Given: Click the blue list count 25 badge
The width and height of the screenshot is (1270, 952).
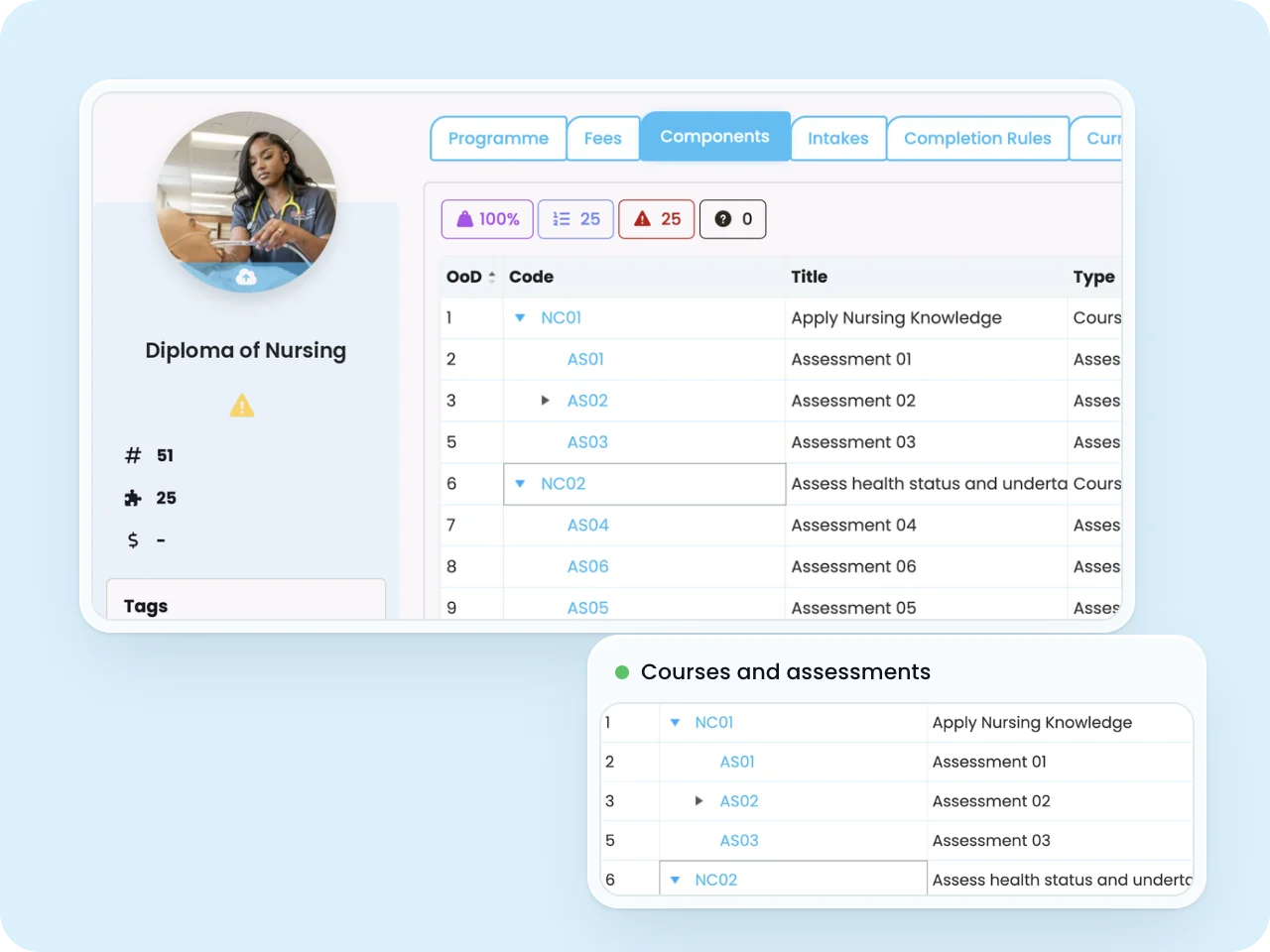Looking at the screenshot, I should pos(575,219).
